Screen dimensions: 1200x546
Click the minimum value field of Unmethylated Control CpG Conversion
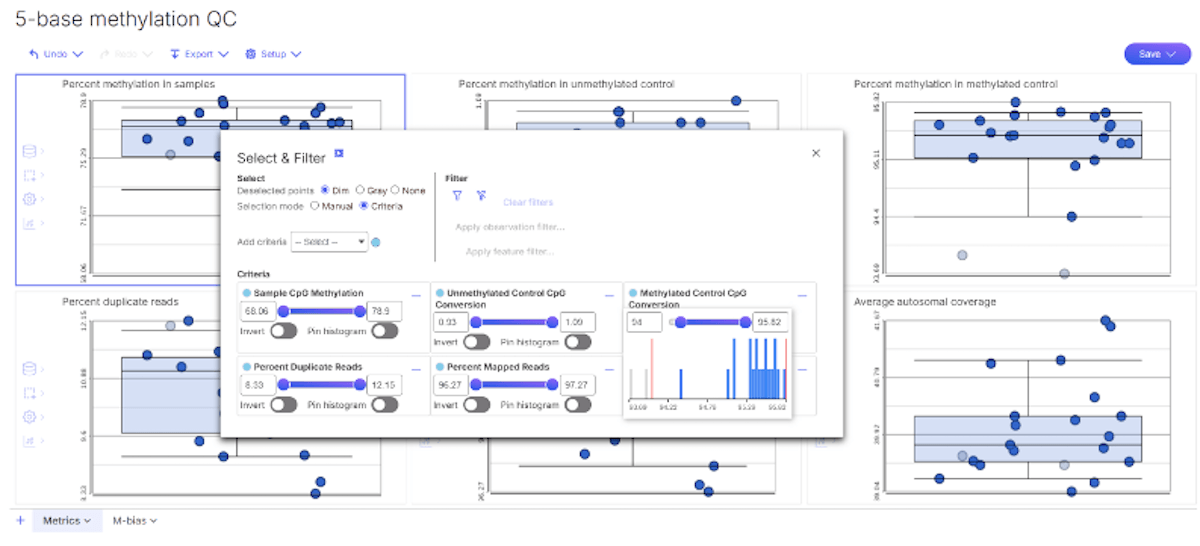click(451, 322)
